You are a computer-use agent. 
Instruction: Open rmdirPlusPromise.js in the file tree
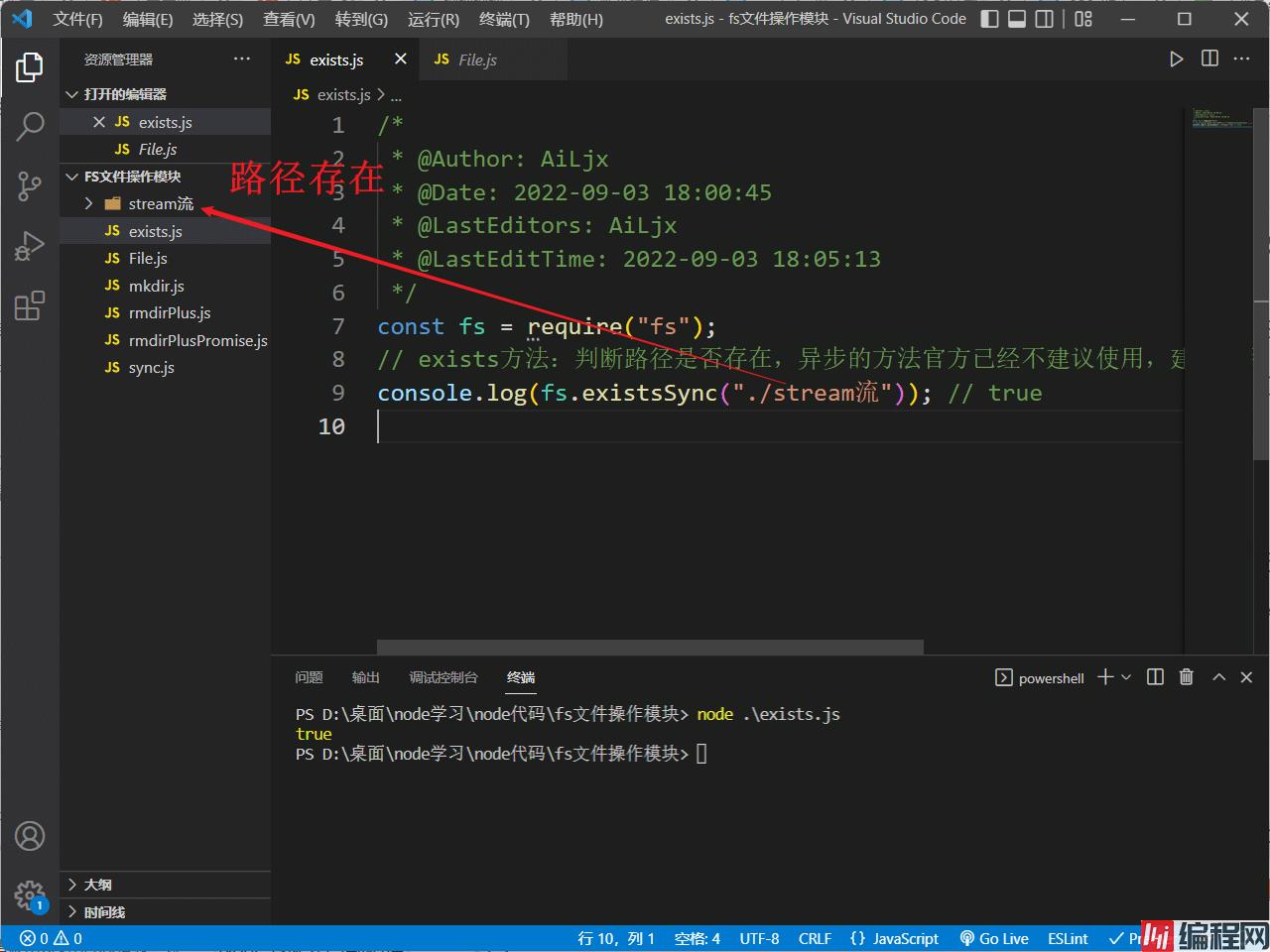165,340
